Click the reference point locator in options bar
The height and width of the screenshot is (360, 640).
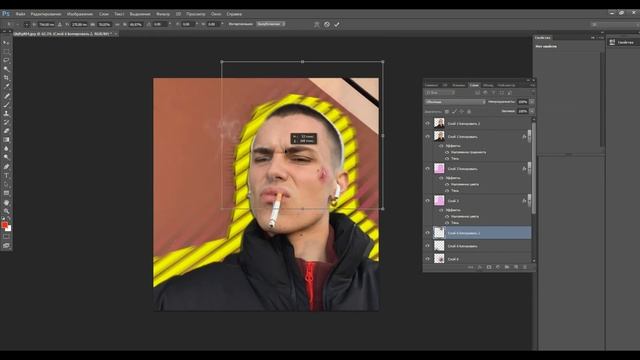(x=27, y=24)
